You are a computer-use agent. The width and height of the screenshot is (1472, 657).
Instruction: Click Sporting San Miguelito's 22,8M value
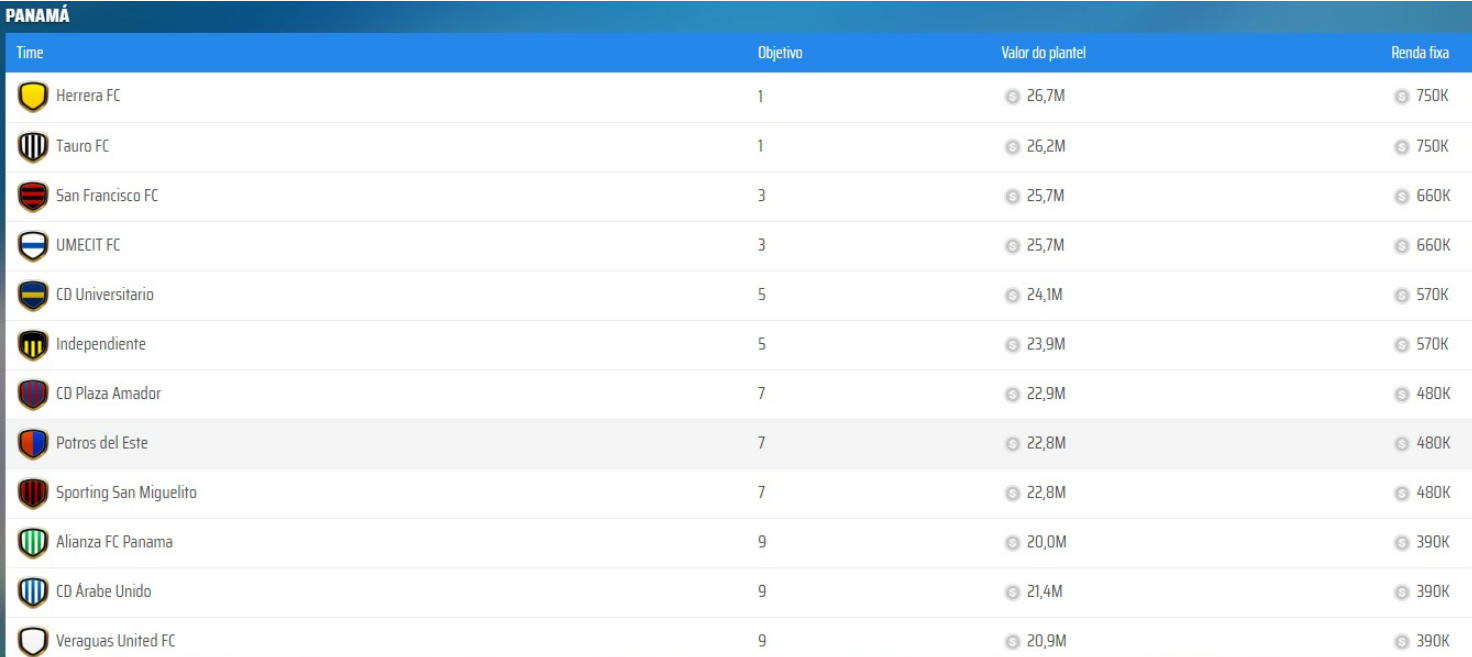(x=1046, y=492)
